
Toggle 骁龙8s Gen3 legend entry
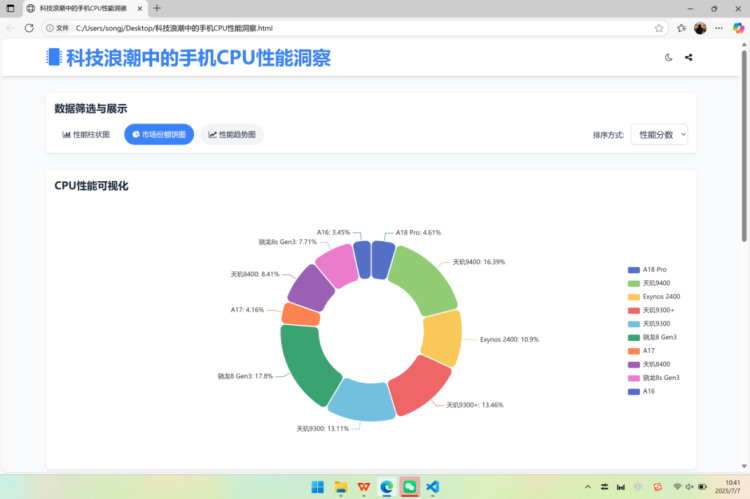tap(654, 378)
